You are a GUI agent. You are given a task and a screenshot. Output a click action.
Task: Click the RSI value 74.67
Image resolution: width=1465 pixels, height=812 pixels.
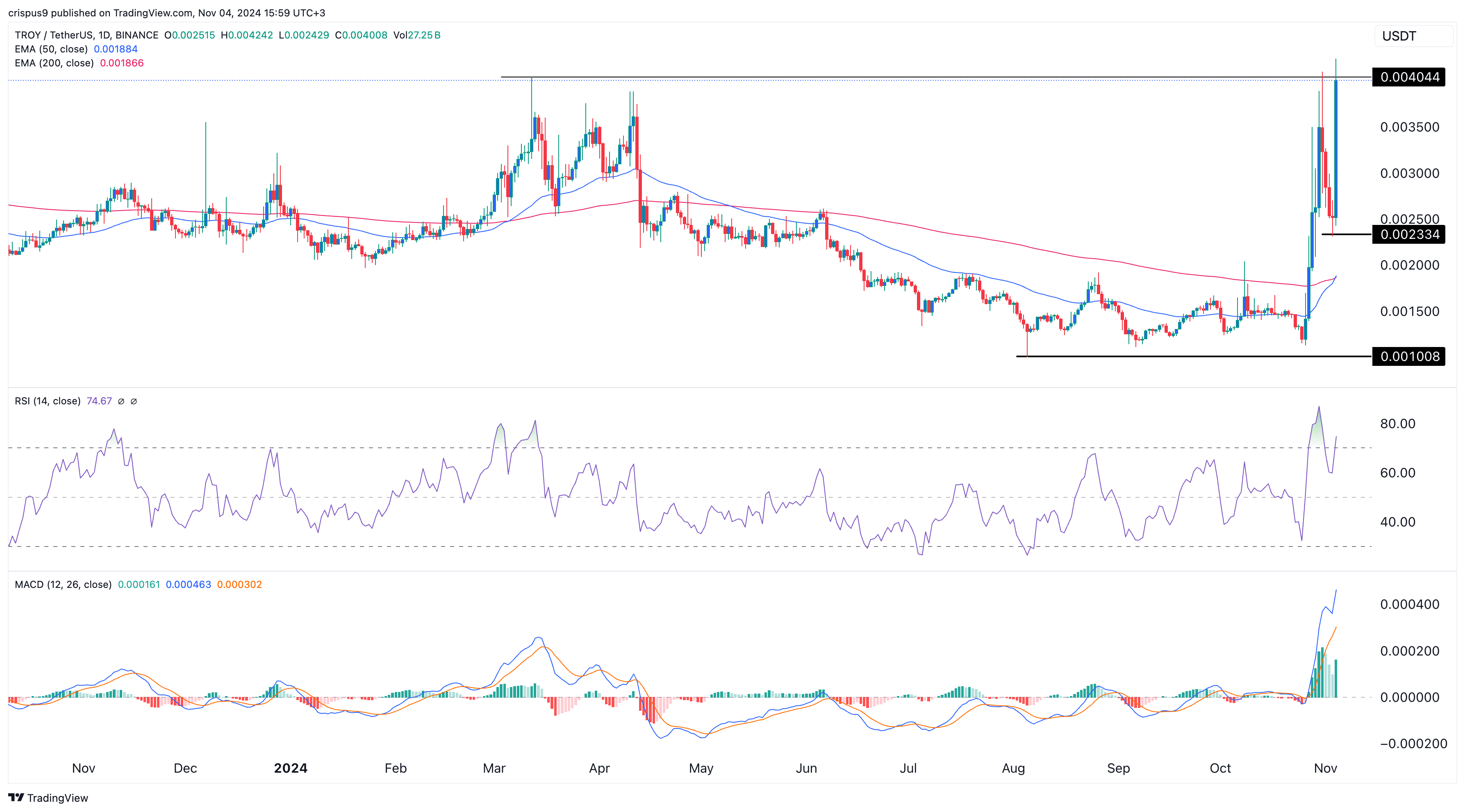99,401
